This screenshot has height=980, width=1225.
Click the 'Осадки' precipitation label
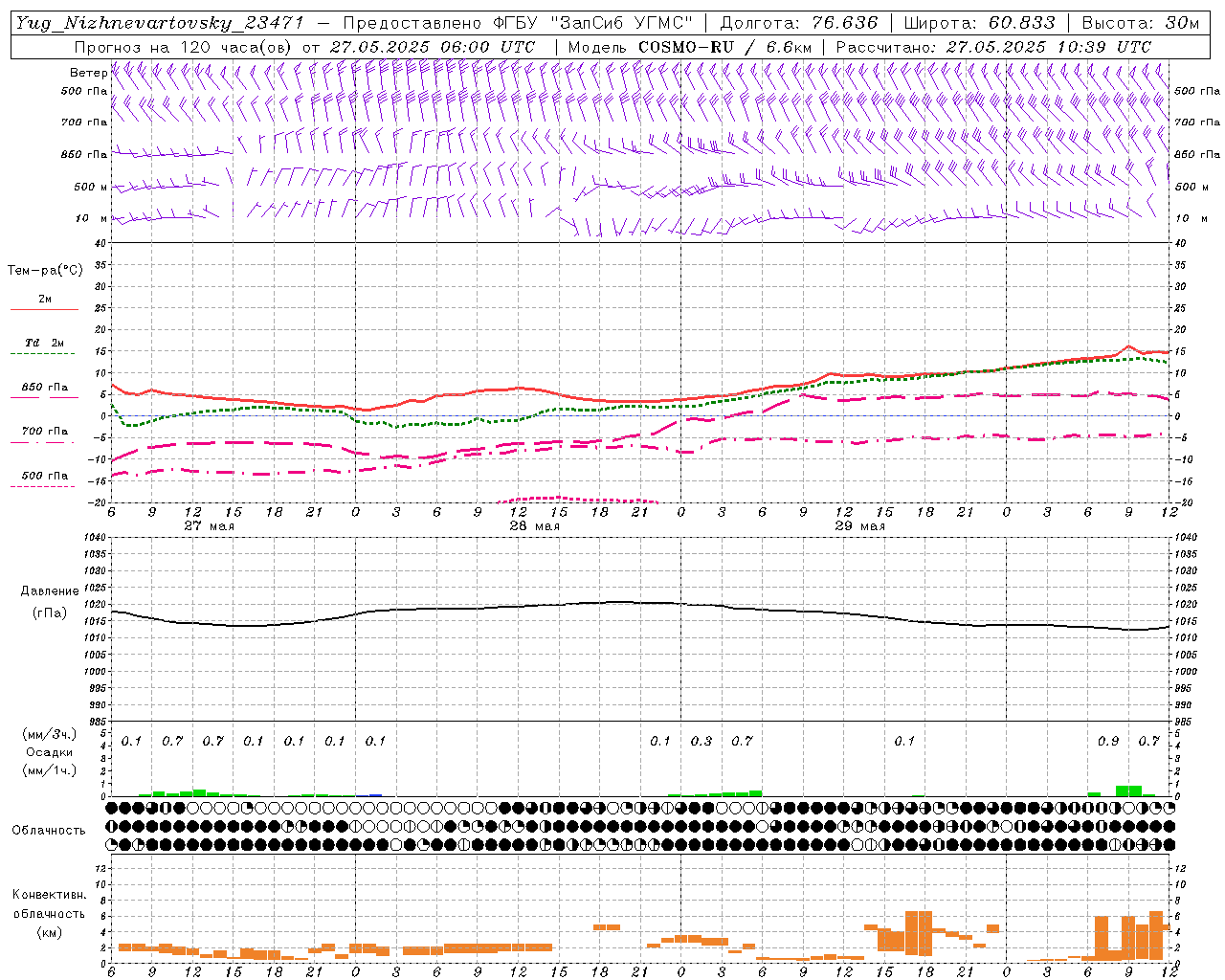click(50, 752)
